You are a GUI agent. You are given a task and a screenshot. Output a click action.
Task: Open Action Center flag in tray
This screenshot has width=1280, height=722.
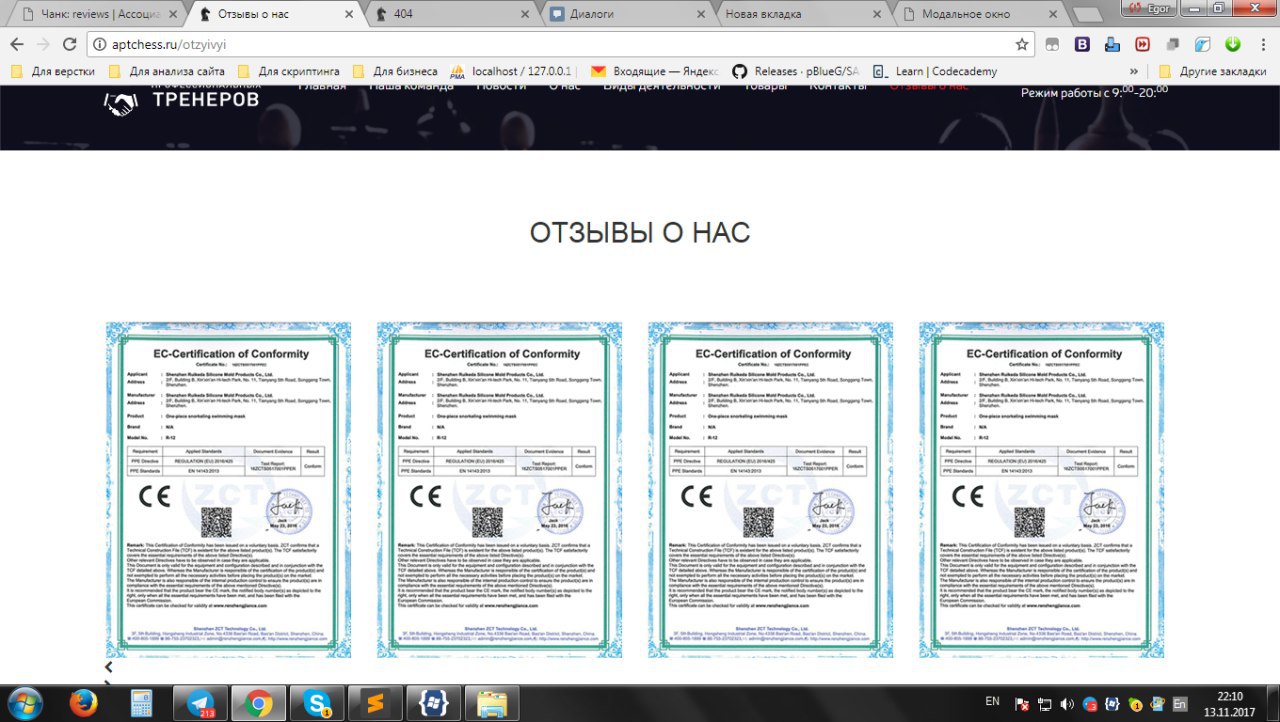(1022, 704)
